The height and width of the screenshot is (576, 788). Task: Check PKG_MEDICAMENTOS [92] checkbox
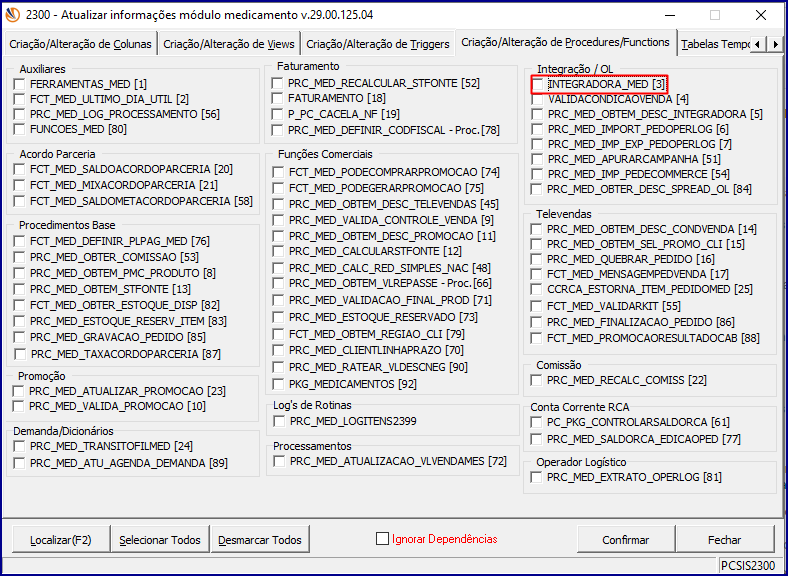pyautogui.click(x=278, y=385)
